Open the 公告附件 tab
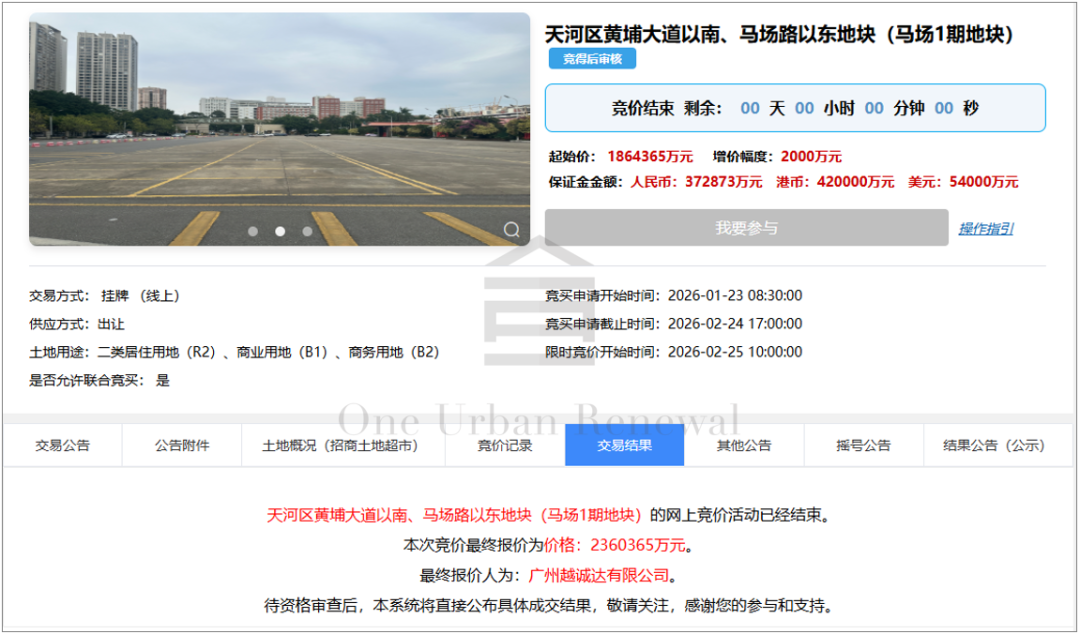The width and height of the screenshot is (1080, 634). (182, 445)
